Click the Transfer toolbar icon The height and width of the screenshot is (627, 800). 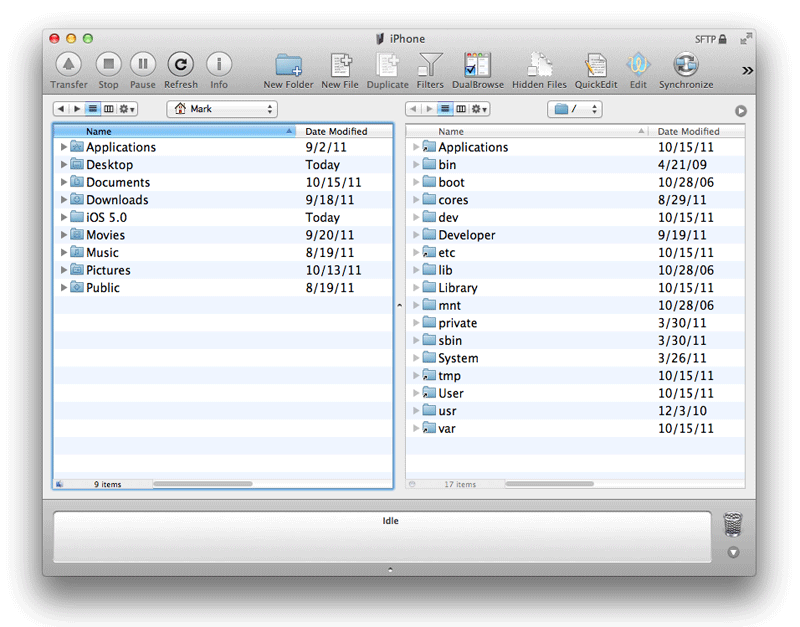pos(69,65)
